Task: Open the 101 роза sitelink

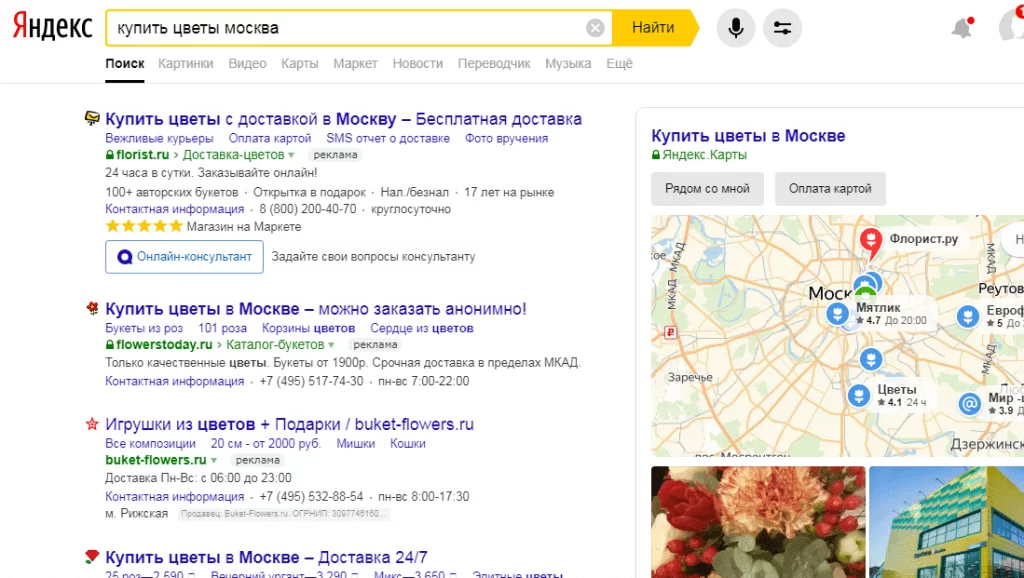Action: coord(222,329)
